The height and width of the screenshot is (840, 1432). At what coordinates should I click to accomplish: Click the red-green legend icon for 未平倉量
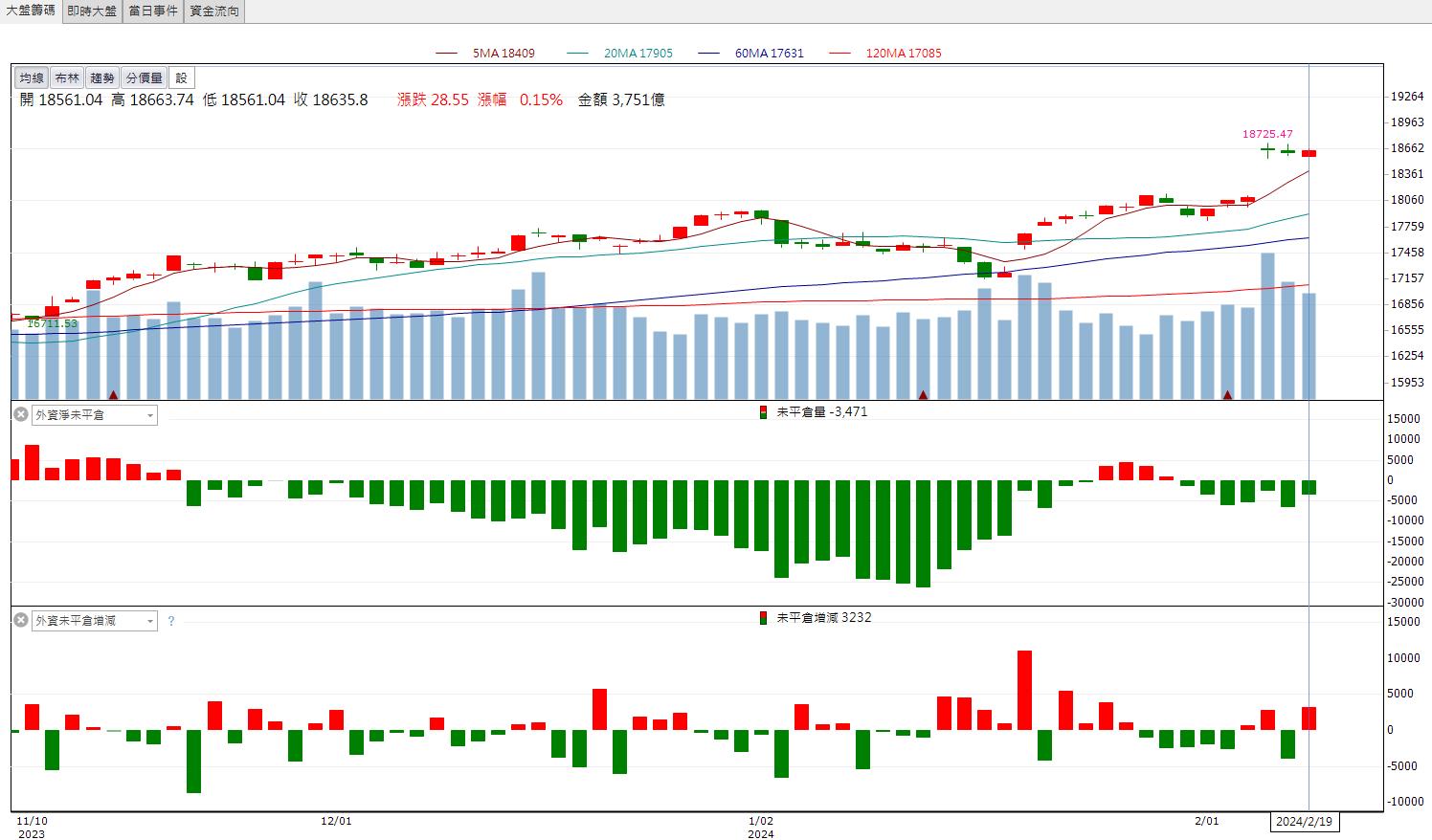[763, 412]
